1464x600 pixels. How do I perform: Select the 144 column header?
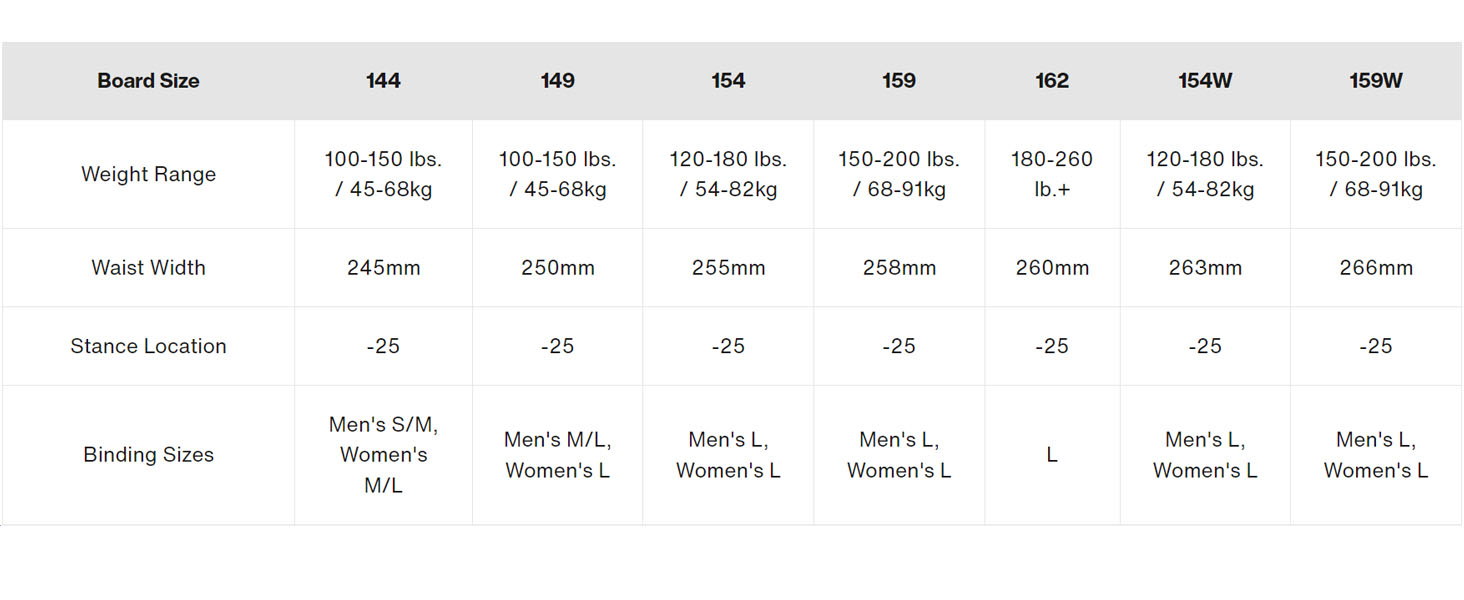(383, 81)
